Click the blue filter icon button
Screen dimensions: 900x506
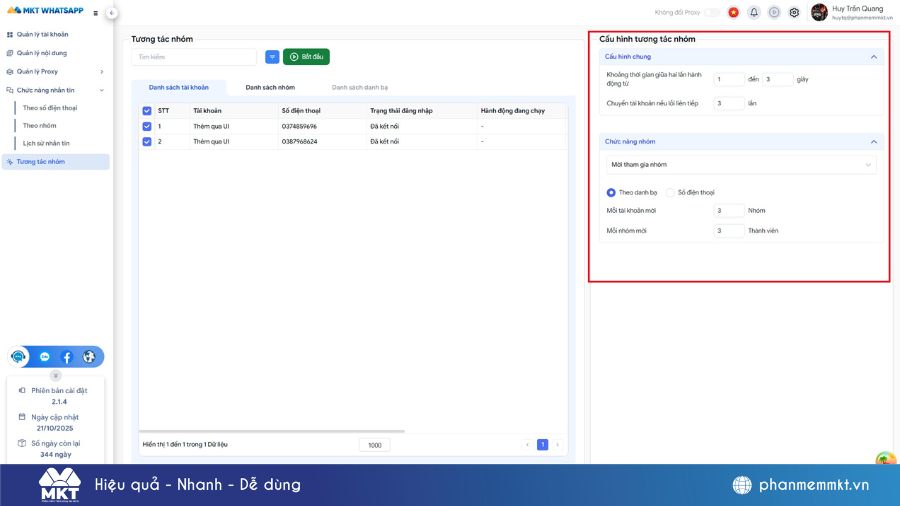click(272, 57)
